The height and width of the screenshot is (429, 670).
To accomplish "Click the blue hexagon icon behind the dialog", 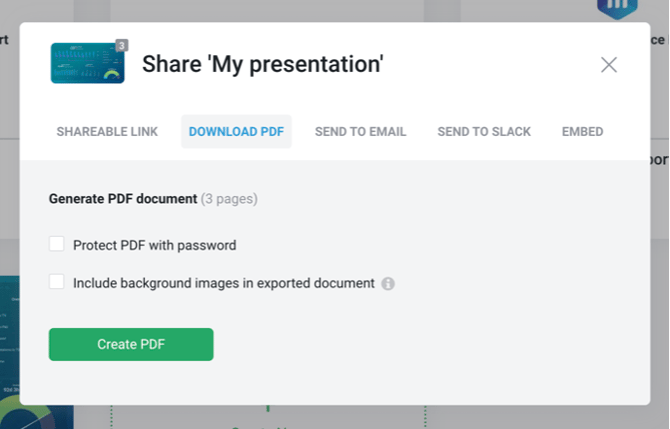I will click(617, 8).
